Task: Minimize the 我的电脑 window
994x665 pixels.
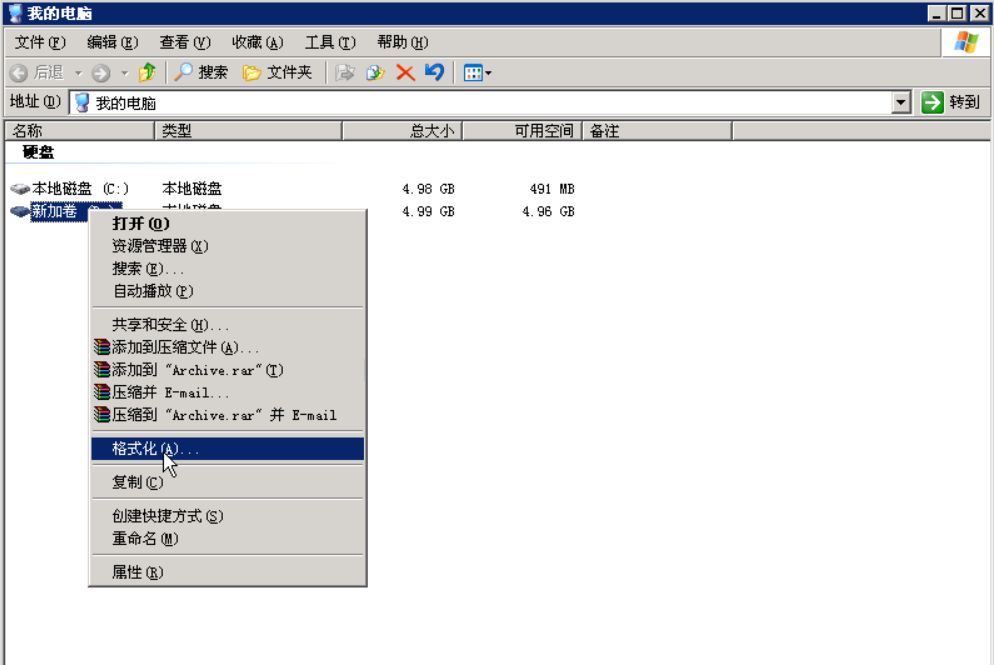Action: 936,13
